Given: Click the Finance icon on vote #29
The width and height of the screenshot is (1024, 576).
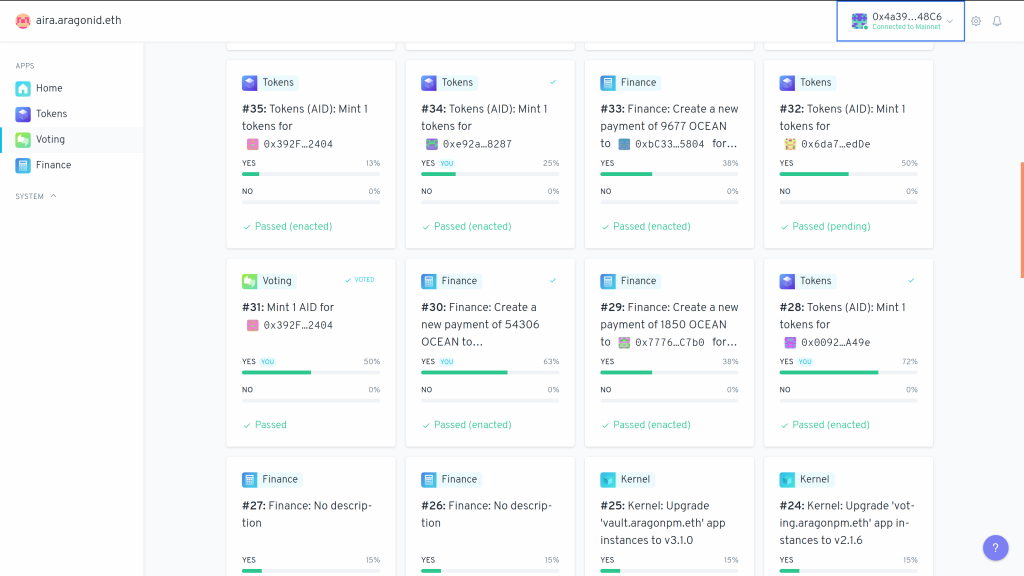Looking at the screenshot, I should click(608, 281).
